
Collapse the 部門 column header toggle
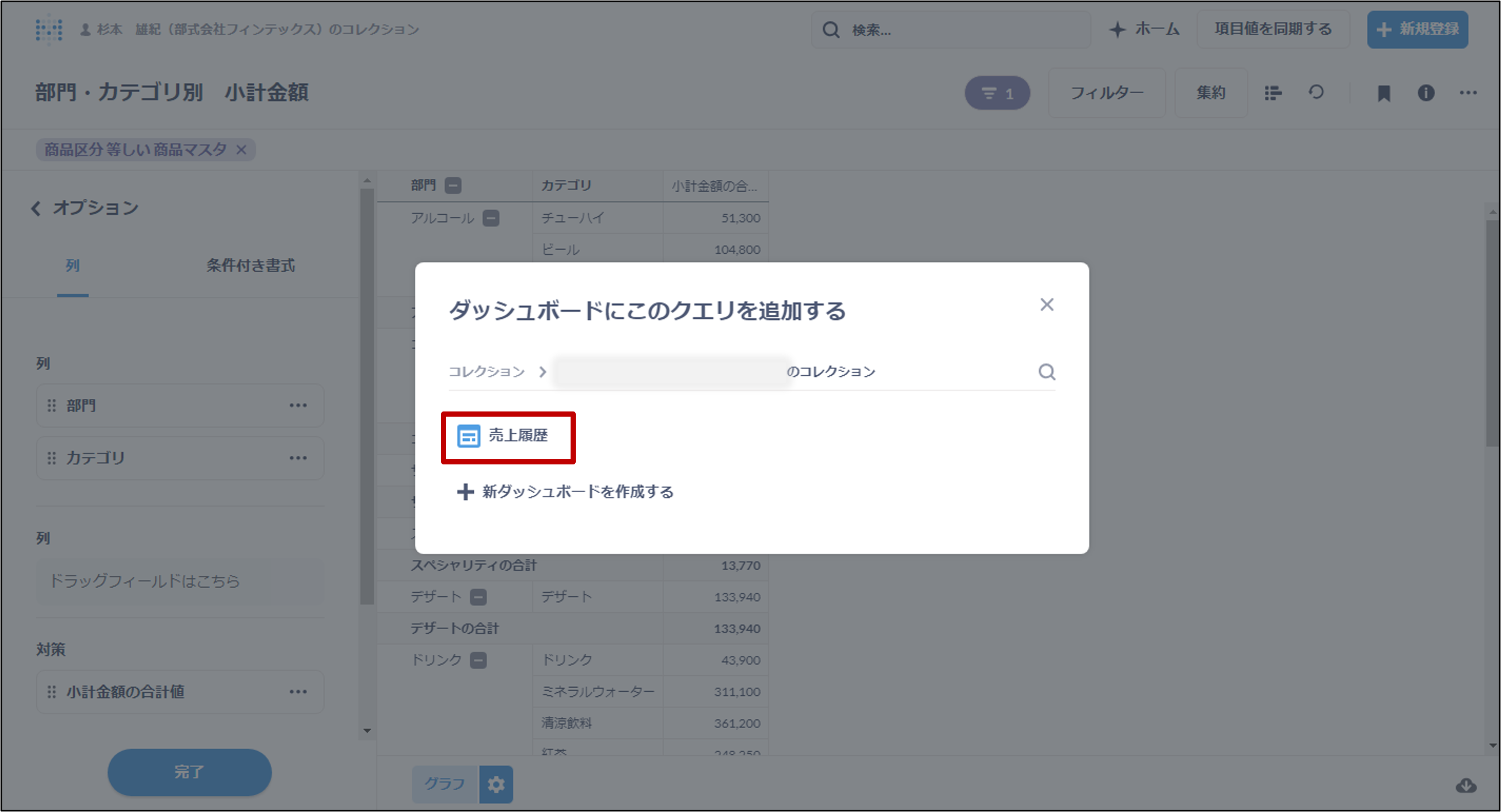click(453, 186)
